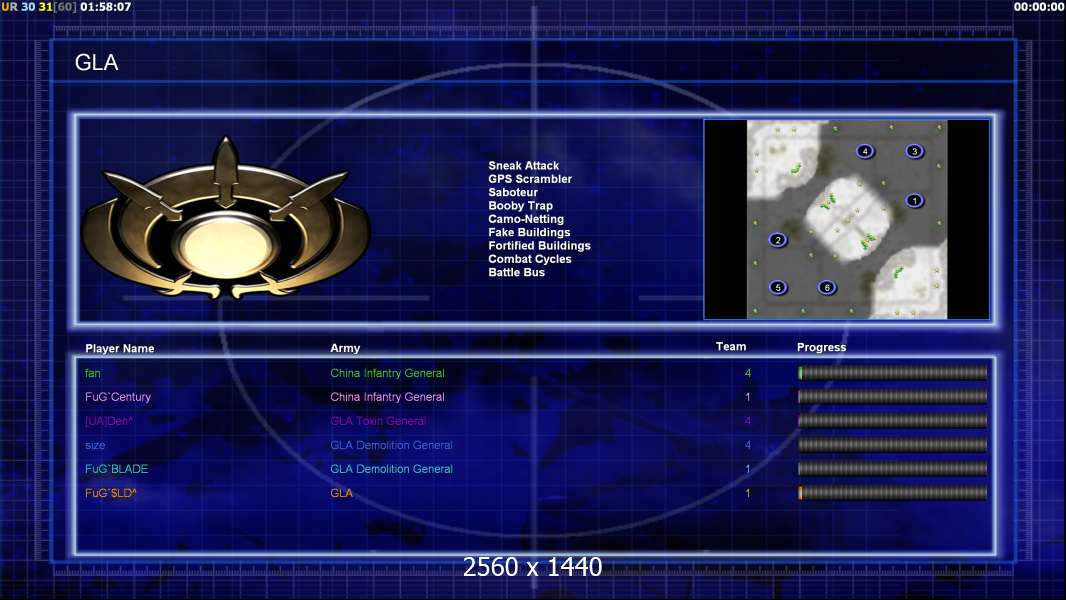This screenshot has height=600, width=1066.
Task: Click the Player Name column header
Action: tap(120, 349)
